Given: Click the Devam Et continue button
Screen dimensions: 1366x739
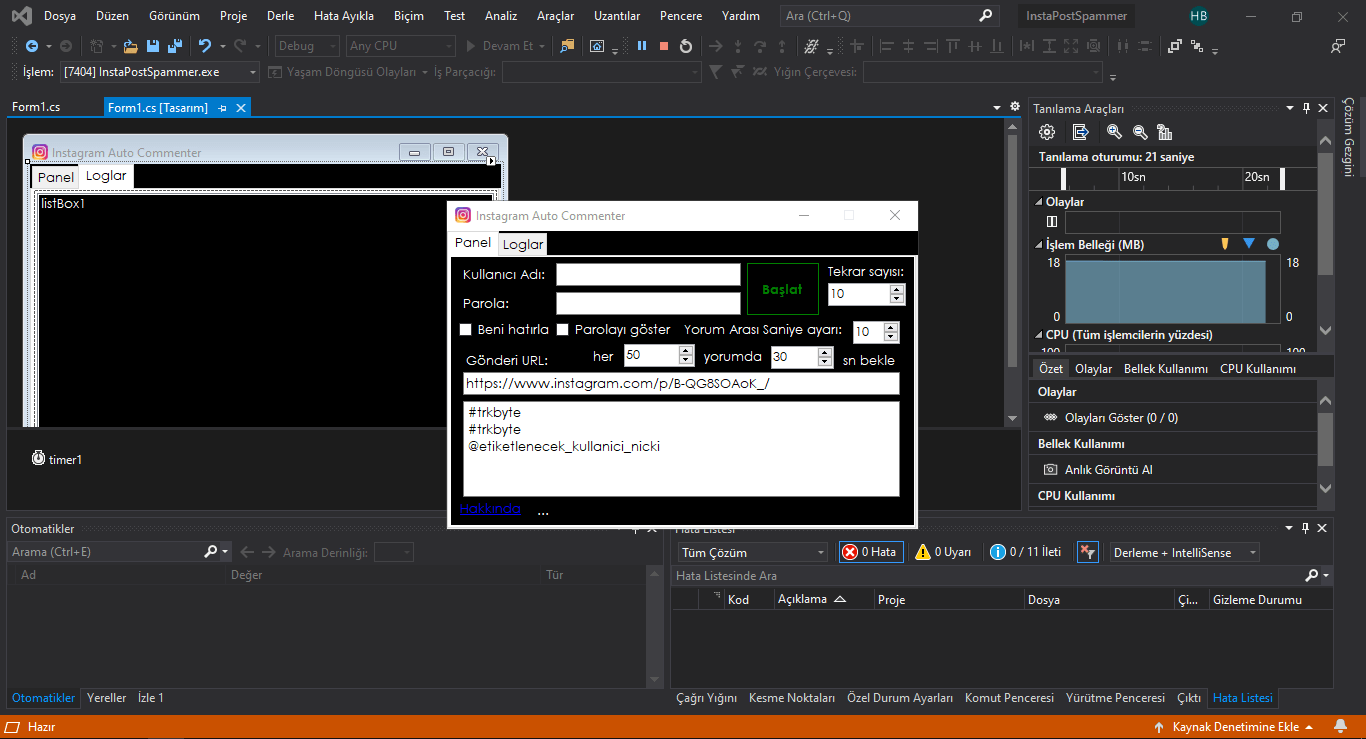Looking at the screenshot, I should click(504, 46).
